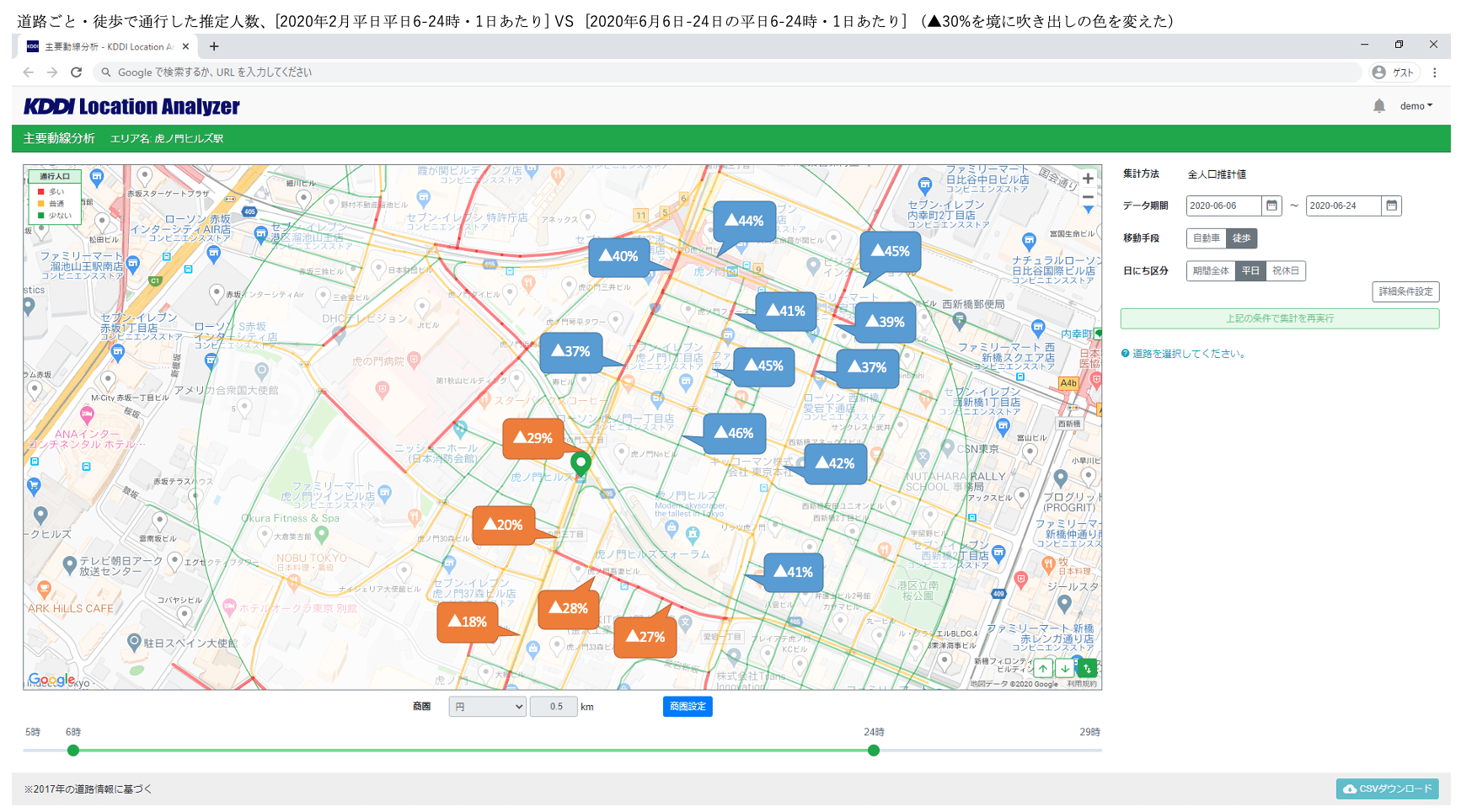The height and width of the screenshot is (812, 1461).
Task: Click the ▲46% callout on the map
Action: (734, 433)
